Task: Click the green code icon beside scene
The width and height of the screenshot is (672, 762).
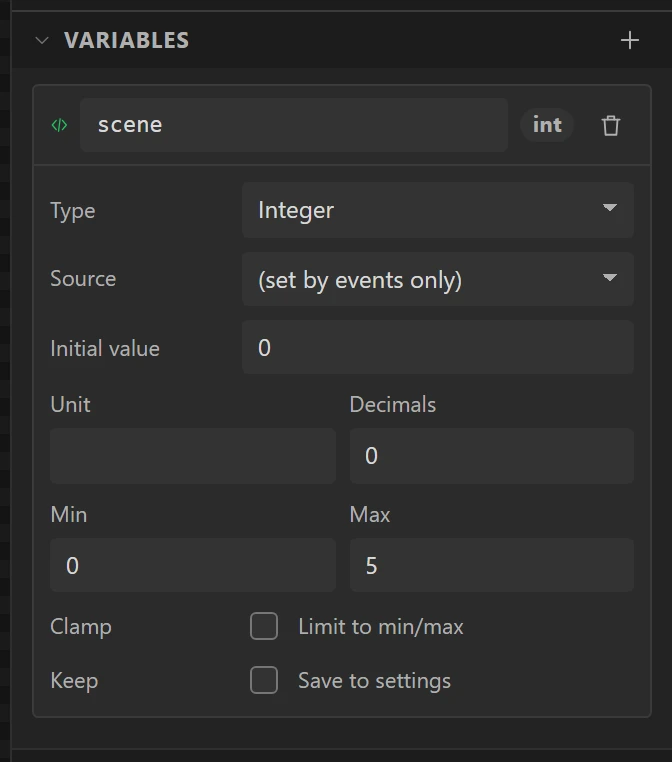Action: (x=59, y=125)
